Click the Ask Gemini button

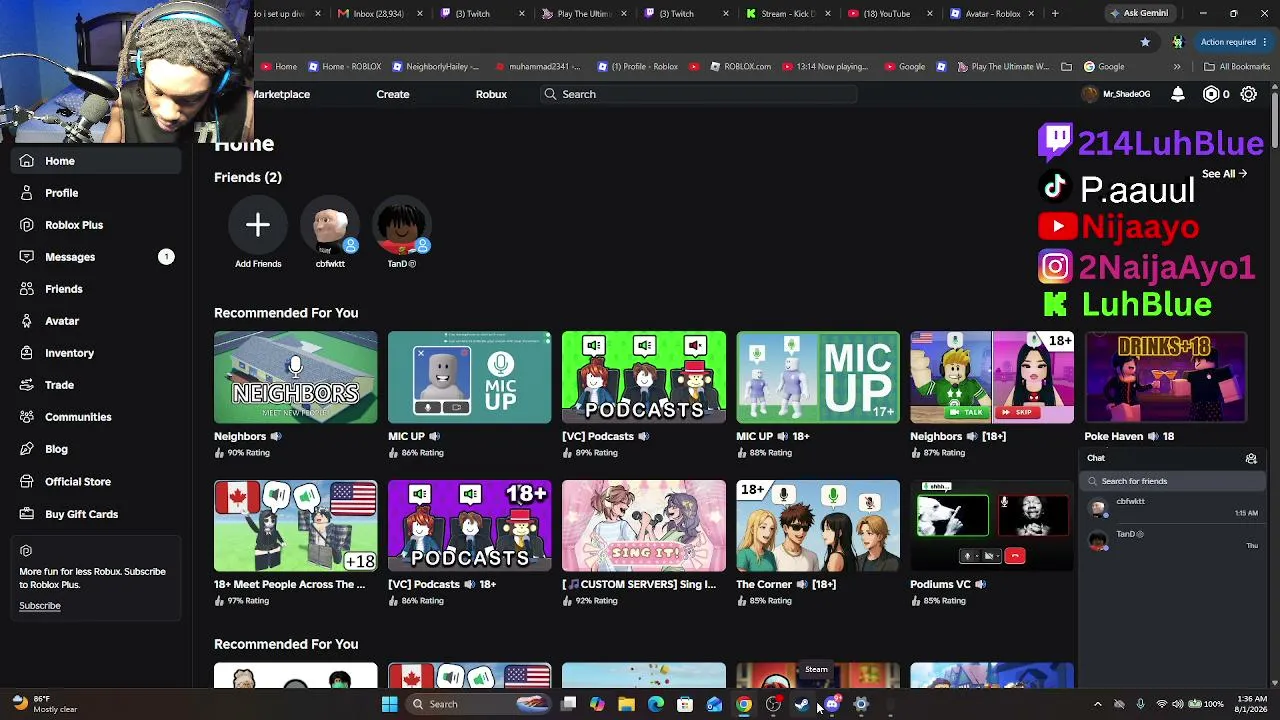point(1138,14)
